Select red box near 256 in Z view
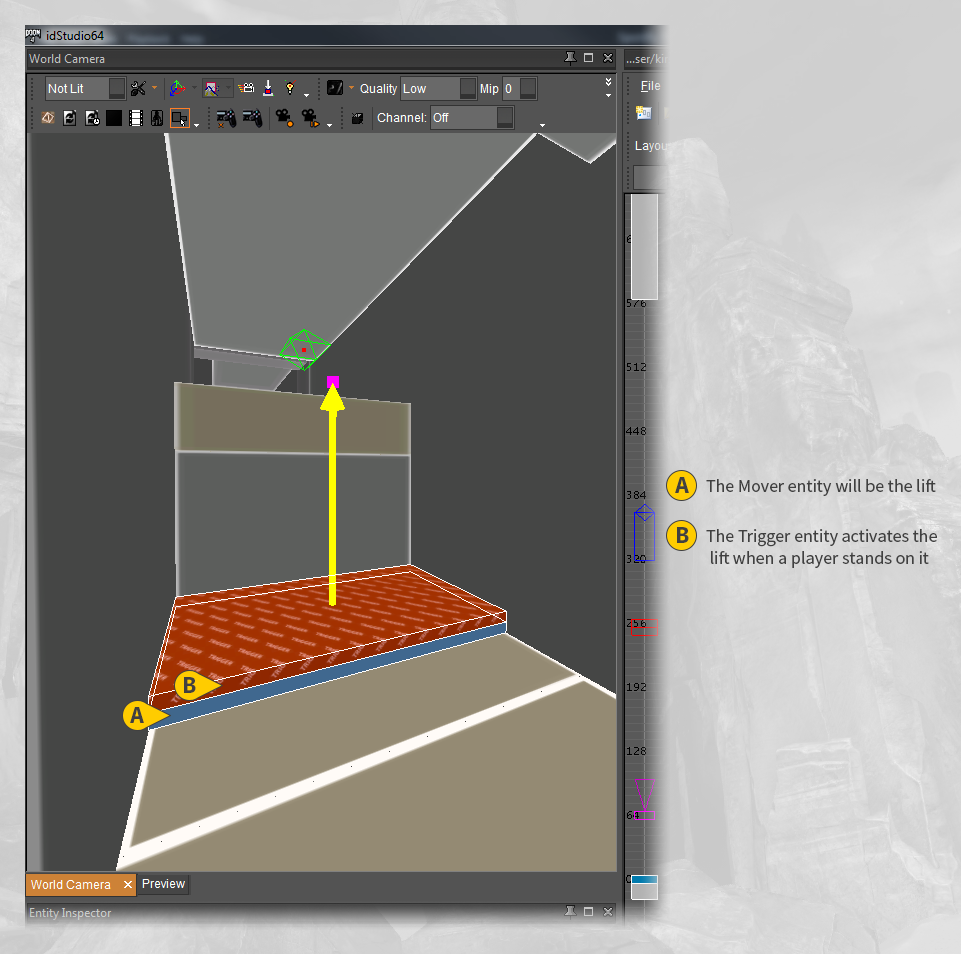961x954 pixels. pos(644,627)
